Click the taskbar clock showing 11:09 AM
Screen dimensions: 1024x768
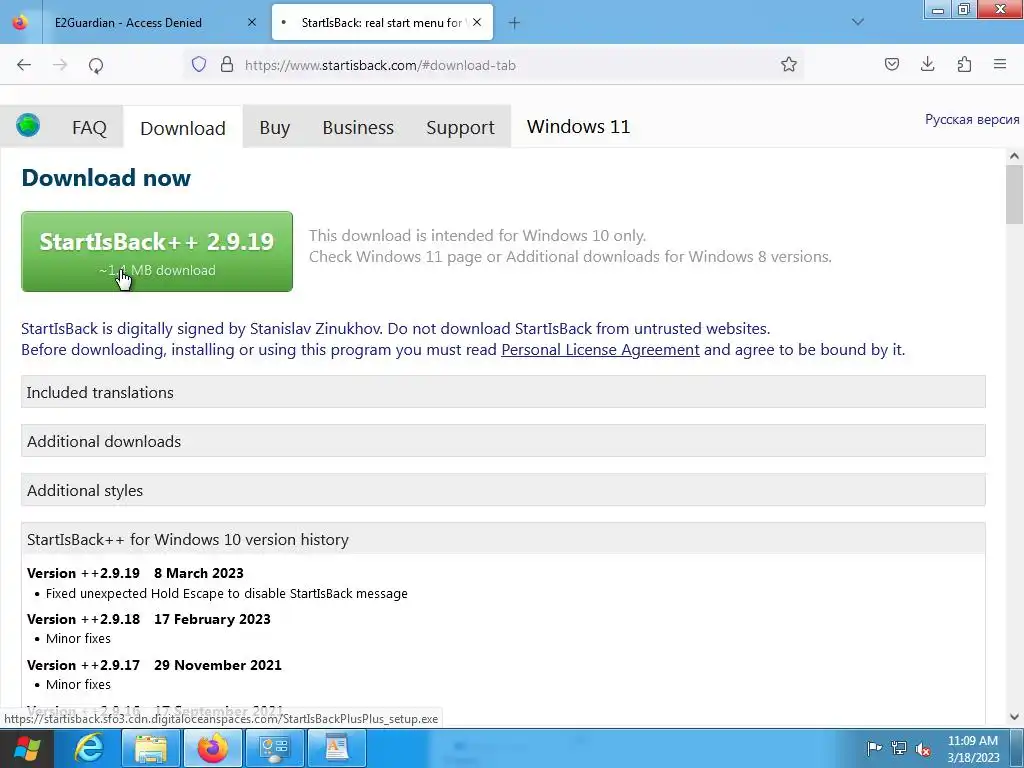tap(973, 749)
